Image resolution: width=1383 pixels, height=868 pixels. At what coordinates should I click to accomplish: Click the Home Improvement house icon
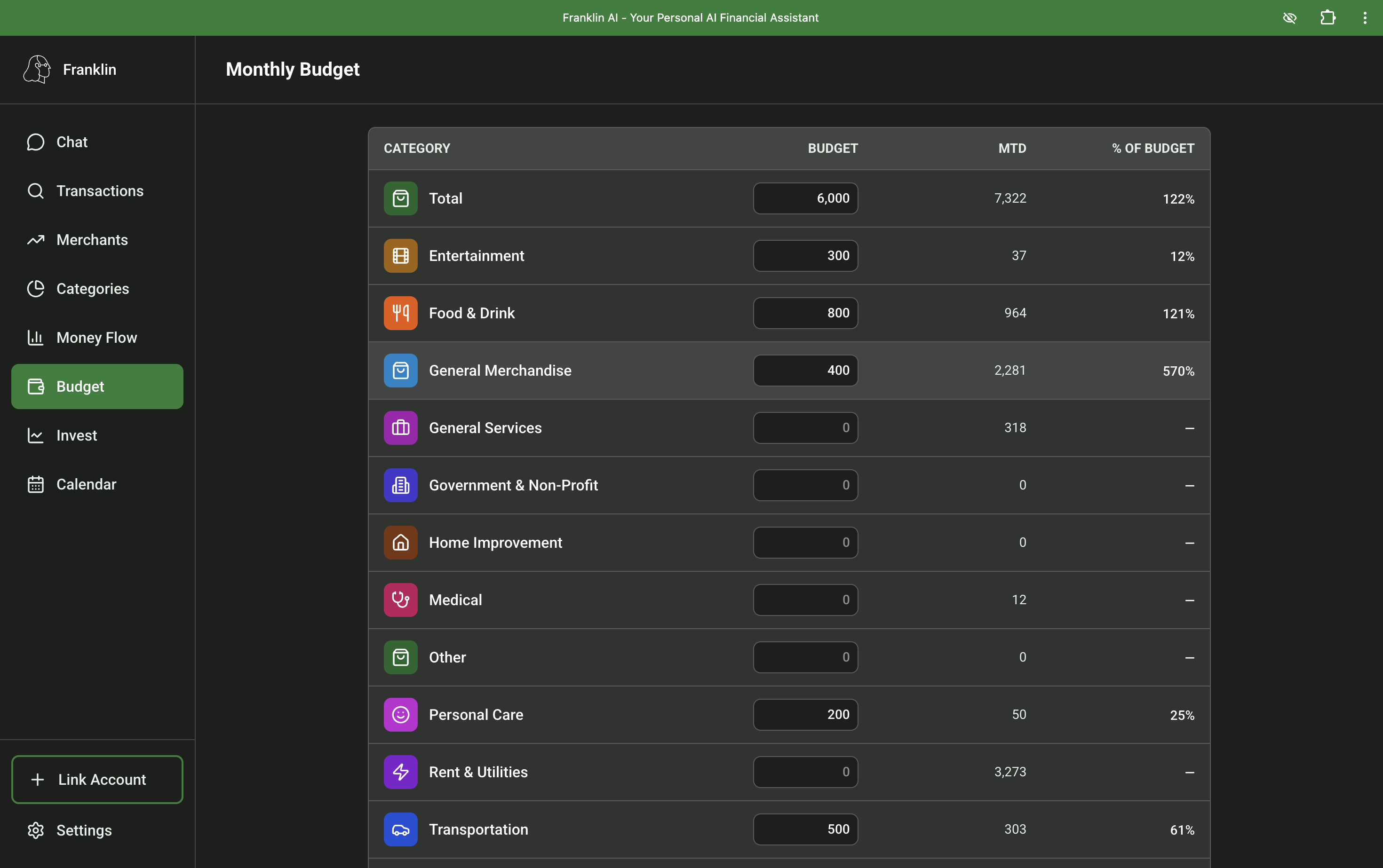(400, 543)
